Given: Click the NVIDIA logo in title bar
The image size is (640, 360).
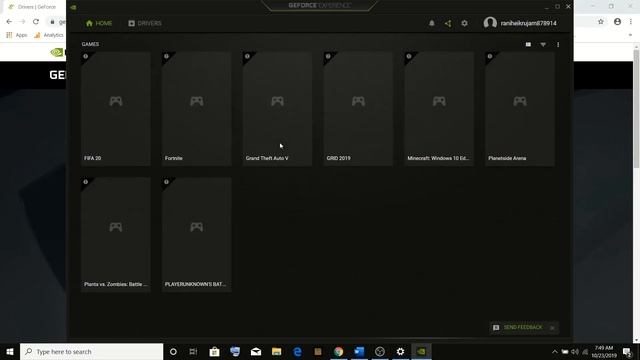Looking at the screenshot, I should [x=73, y=7].
